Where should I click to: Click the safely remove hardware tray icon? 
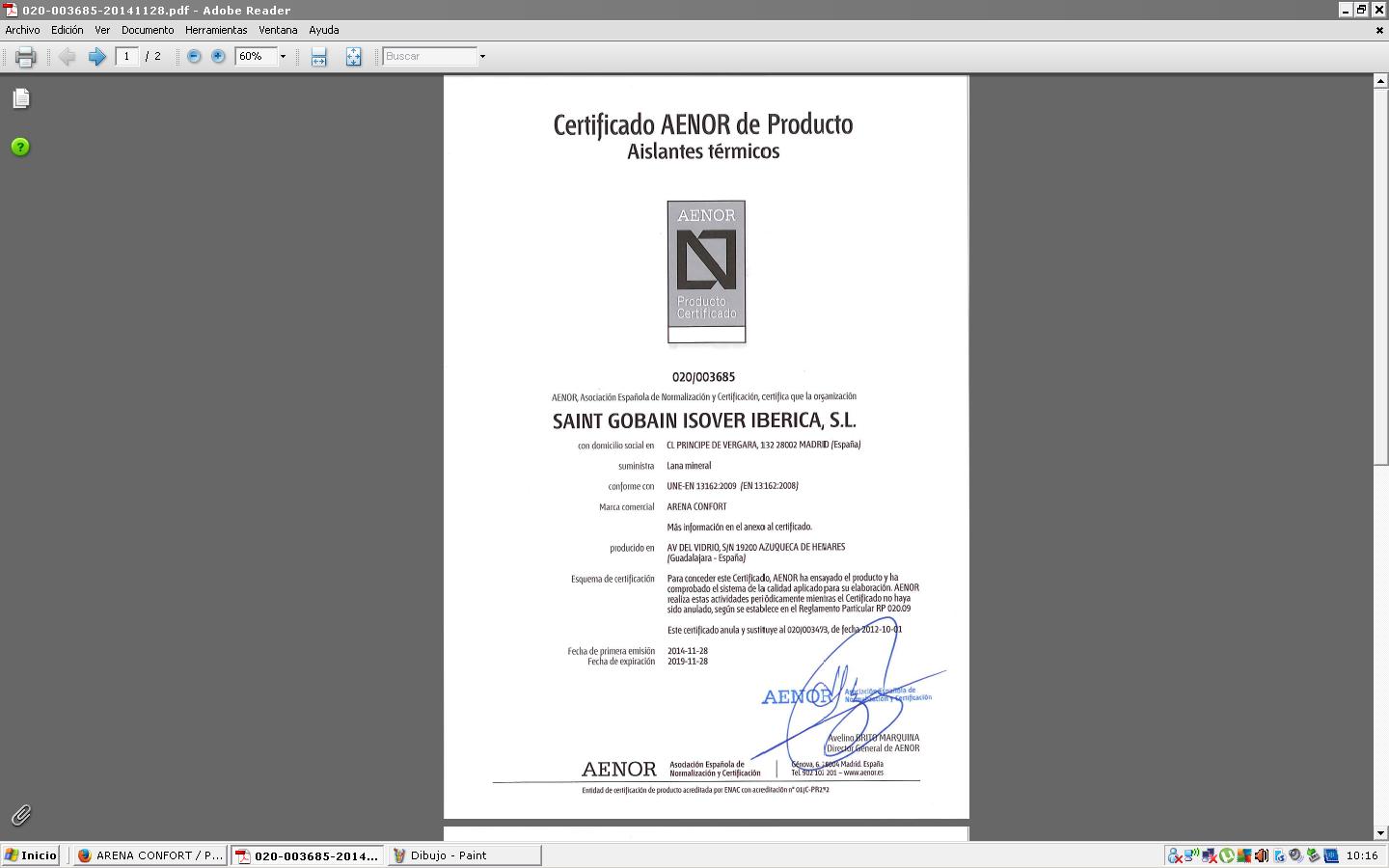point(1314,855)
